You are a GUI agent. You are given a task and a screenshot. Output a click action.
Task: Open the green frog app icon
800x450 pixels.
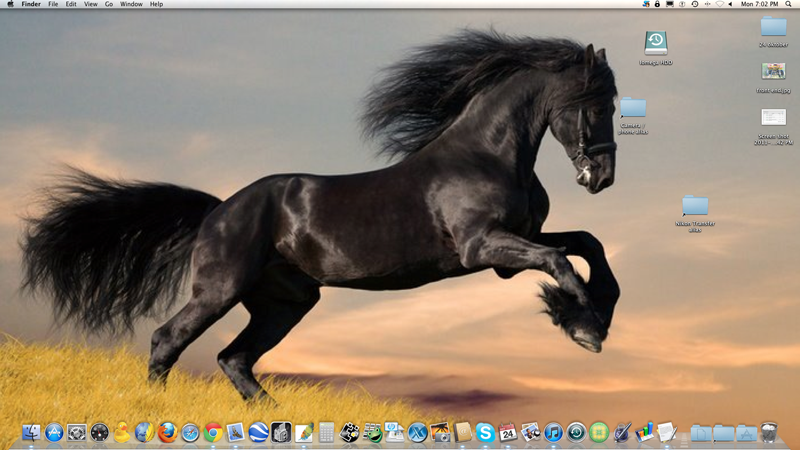pyautogui.click(x=372, y=433)
